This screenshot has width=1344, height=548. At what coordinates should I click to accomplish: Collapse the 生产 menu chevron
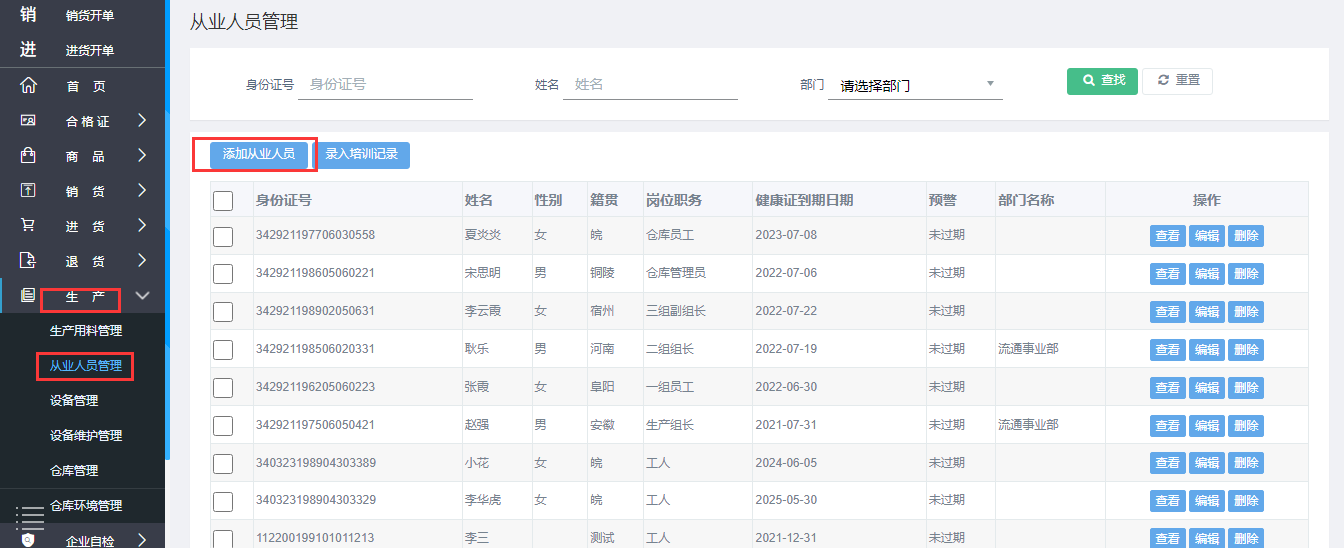coord(142,296)
